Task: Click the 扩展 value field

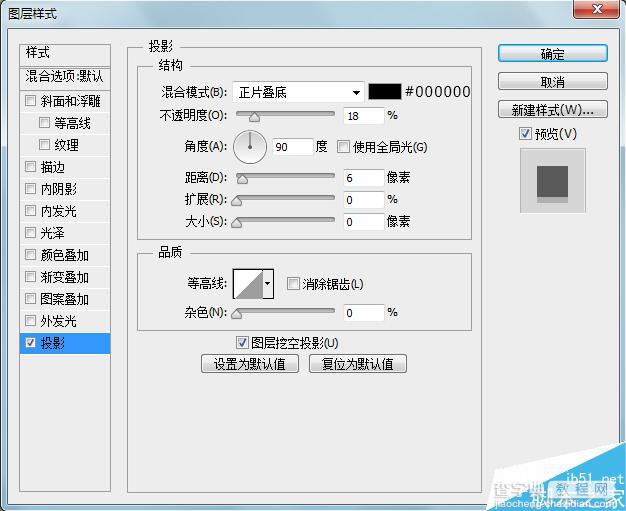Action: [364, 200]
